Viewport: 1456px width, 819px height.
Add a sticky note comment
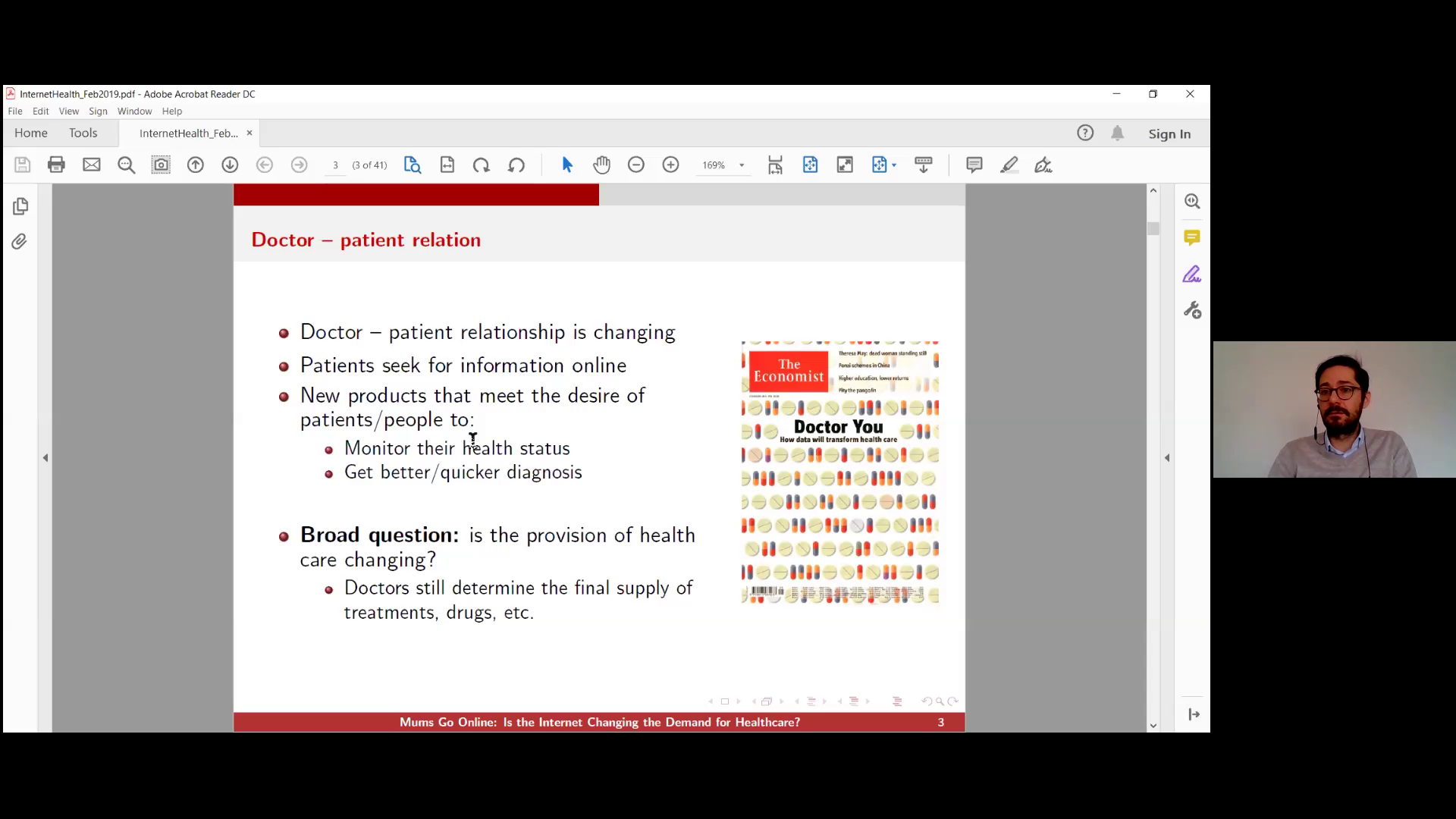point(974,165)
